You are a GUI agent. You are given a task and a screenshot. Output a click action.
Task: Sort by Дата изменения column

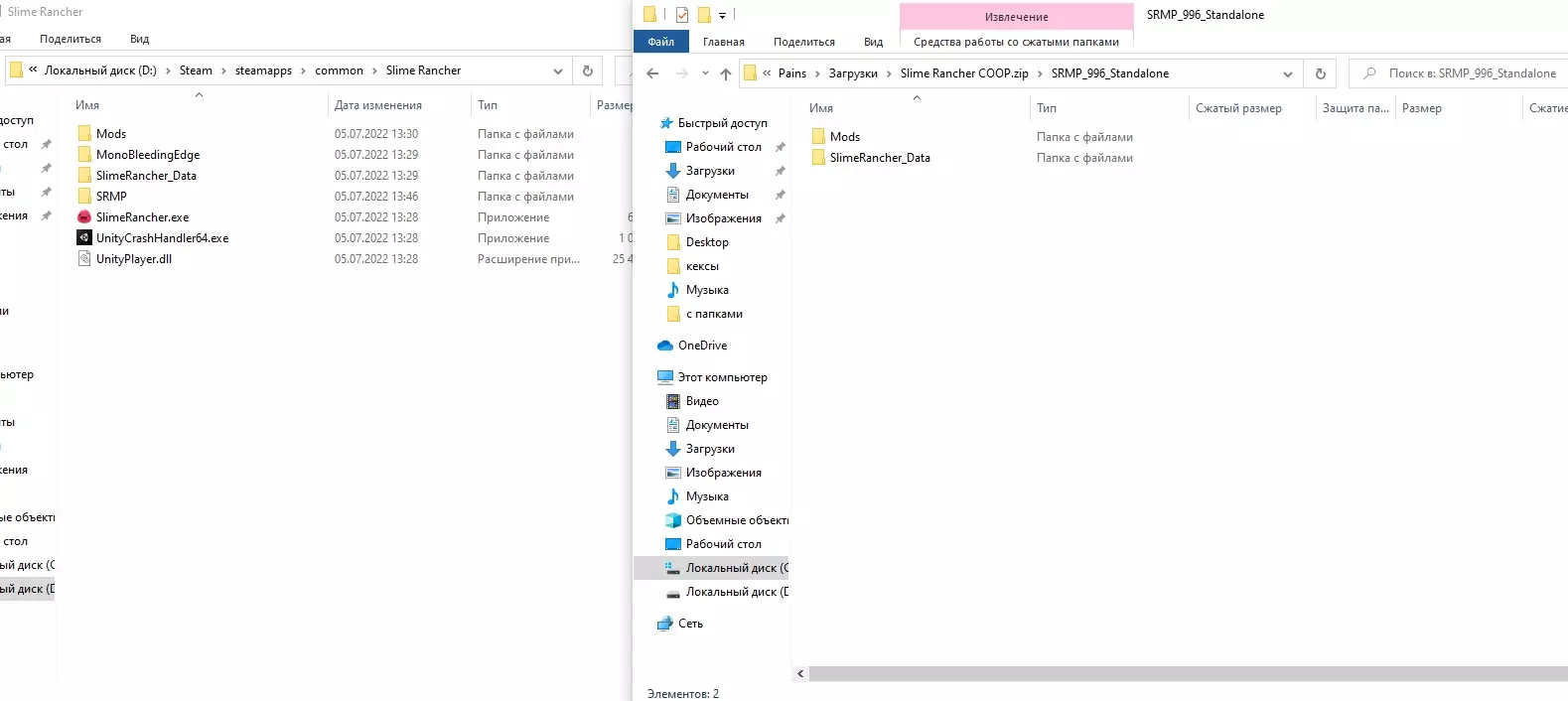[x=378, y=105]
